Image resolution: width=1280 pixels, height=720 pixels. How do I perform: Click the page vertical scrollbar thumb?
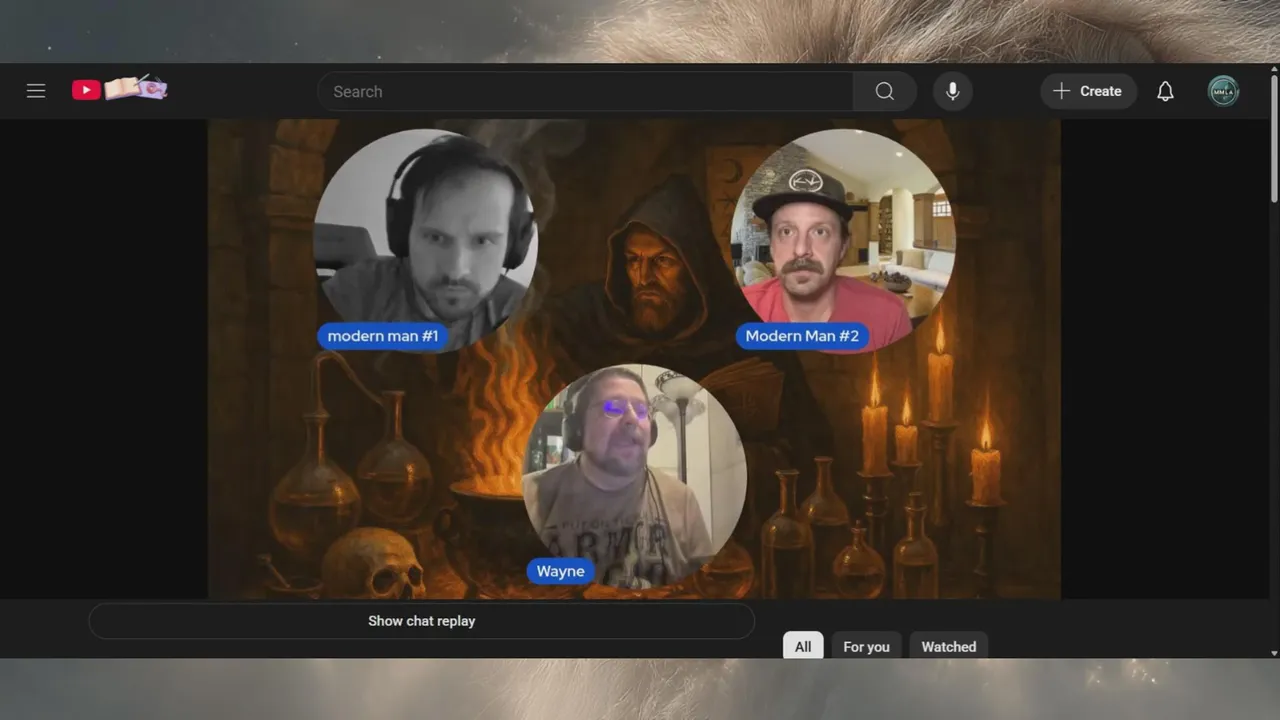point(1273,140)
